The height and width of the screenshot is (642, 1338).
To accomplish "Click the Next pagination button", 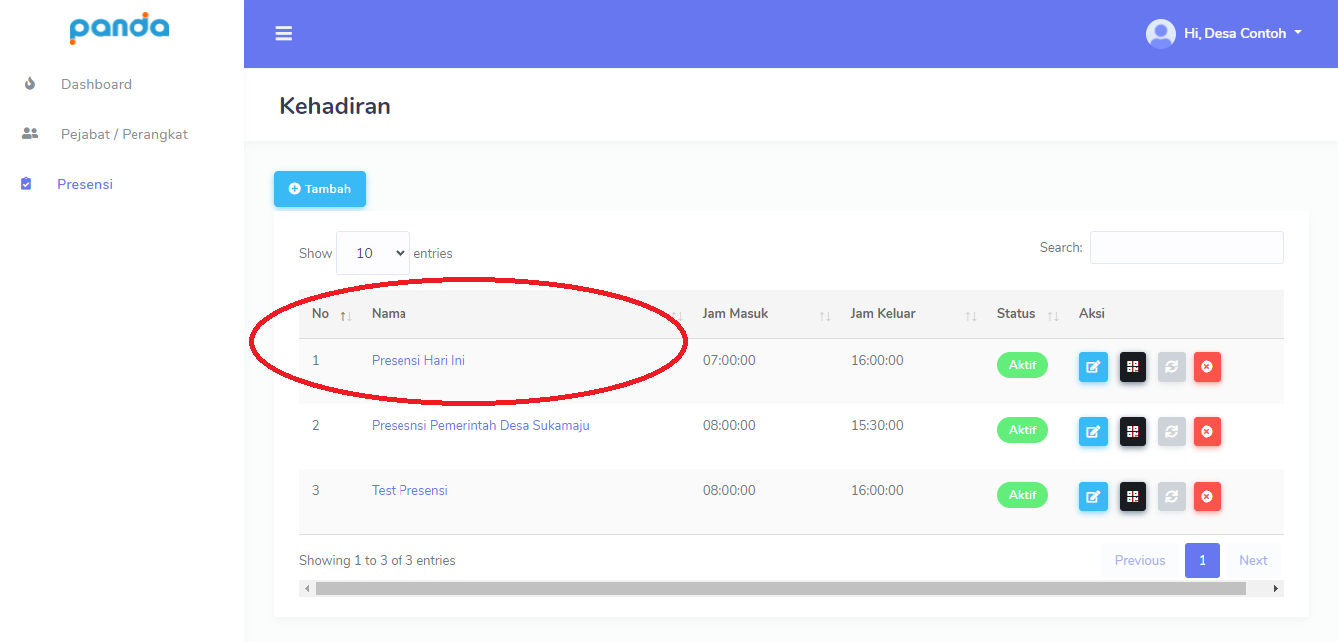I will [x=1253, y=561].
